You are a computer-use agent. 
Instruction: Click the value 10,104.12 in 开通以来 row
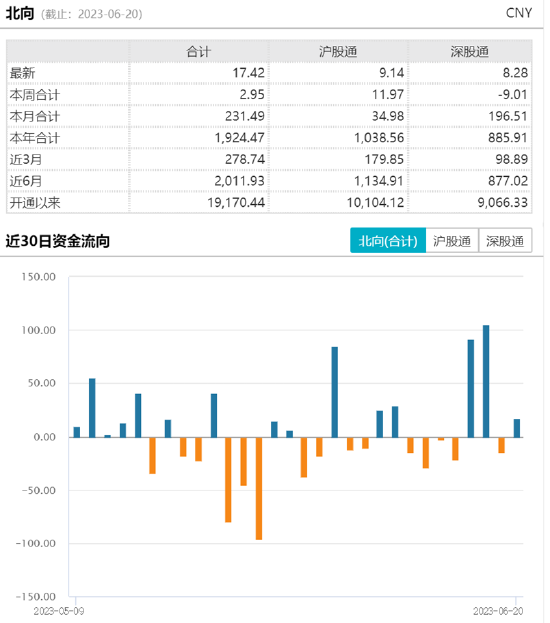[376, 203]
